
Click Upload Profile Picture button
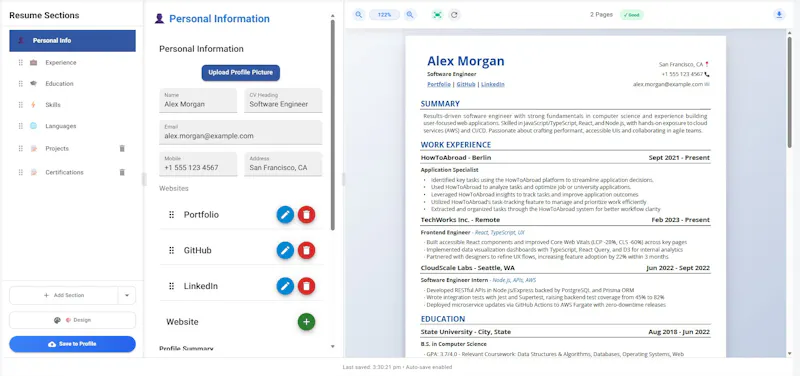point(240,72)
